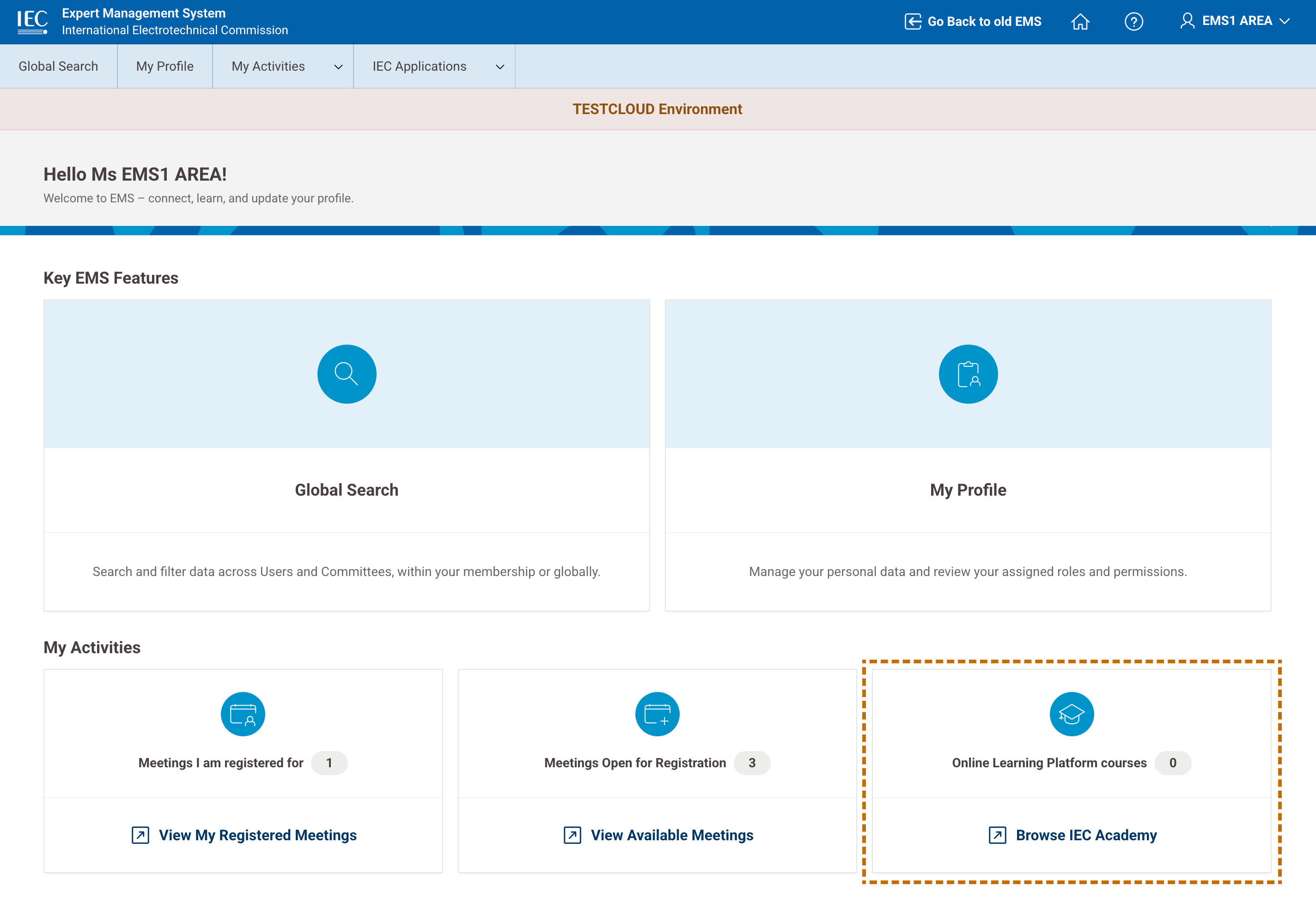Viewport: 1316px width, 910px height.
Task: Open My Profile in navigation bar
Action: [x=165, y=66]
